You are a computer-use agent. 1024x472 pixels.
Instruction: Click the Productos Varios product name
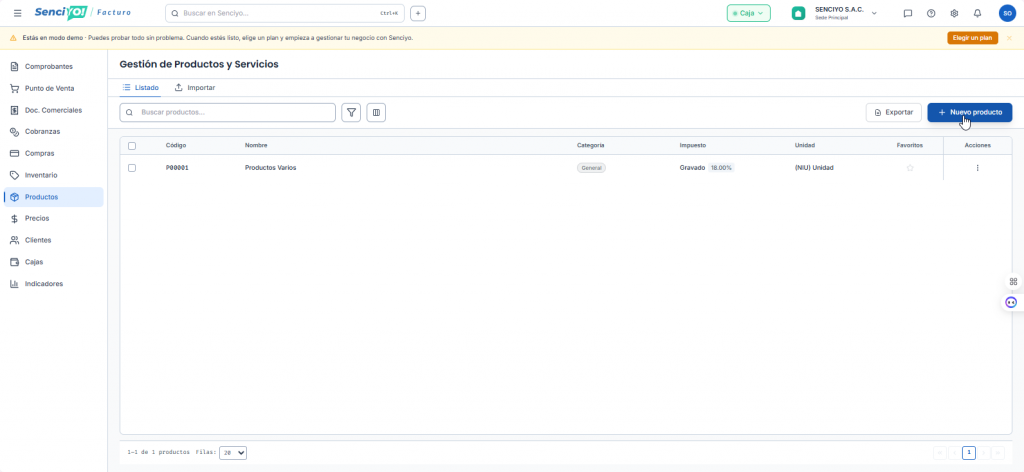coord(270,168)
